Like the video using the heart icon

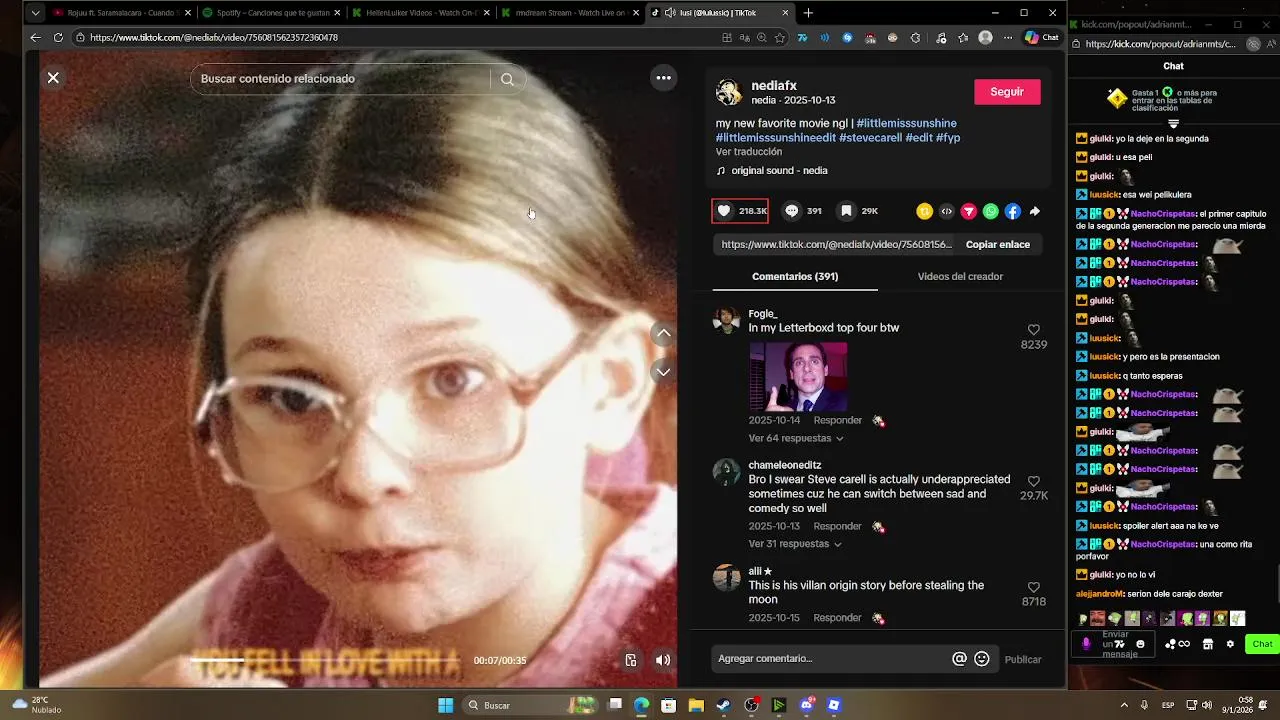(725, 211)
